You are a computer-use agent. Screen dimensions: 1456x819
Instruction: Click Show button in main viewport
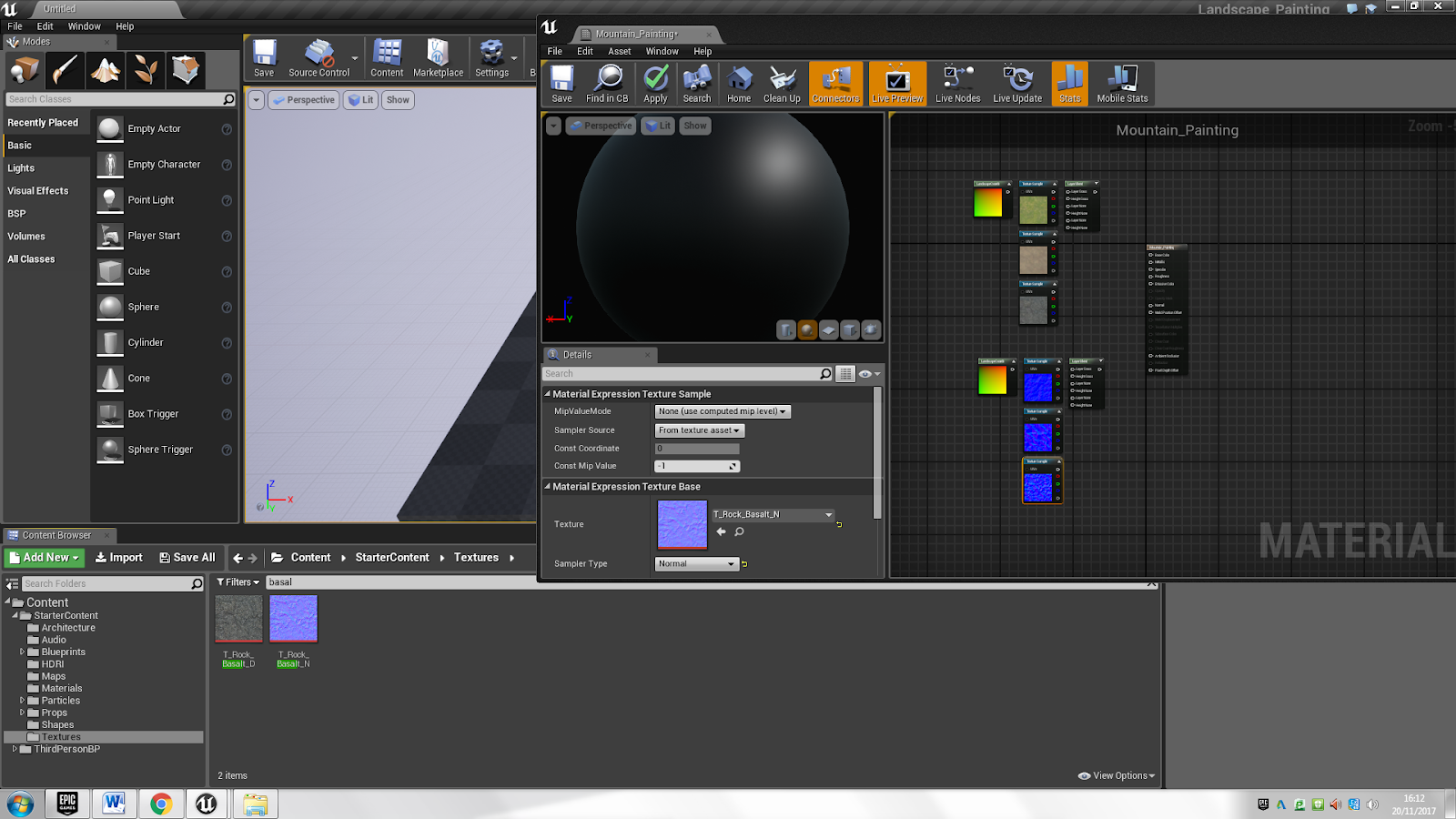pos(398,100)
